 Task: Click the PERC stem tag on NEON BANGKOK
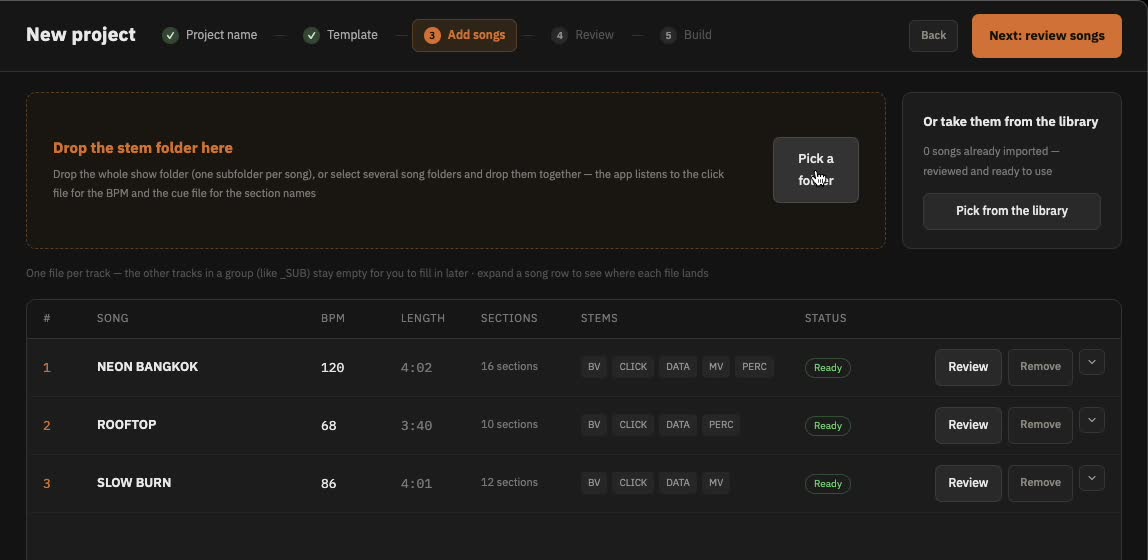754,367
